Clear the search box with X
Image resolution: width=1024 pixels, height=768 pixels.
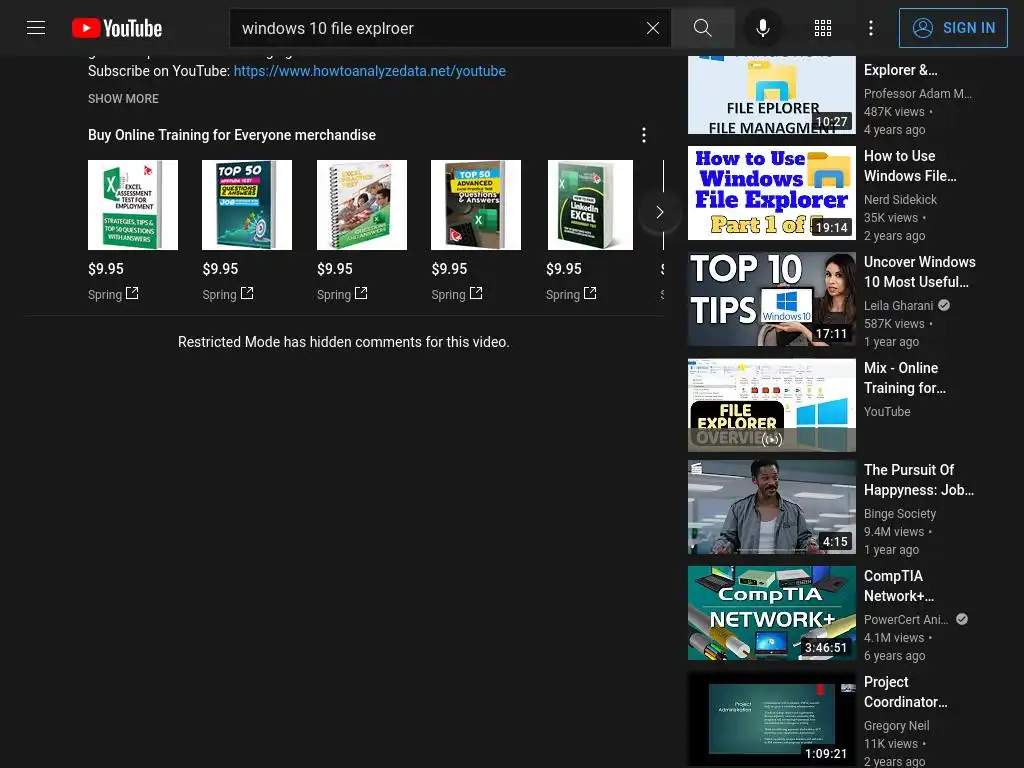pyautogui.click(x=652, y=28)
